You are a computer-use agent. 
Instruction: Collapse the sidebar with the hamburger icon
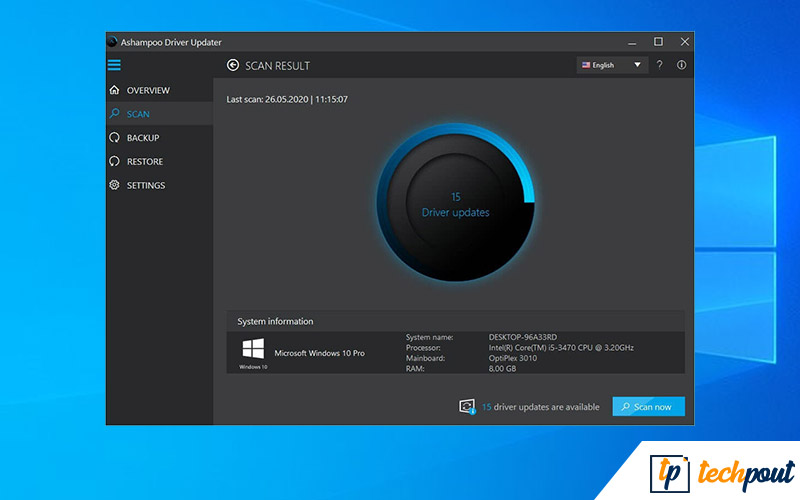pos(114,65)
